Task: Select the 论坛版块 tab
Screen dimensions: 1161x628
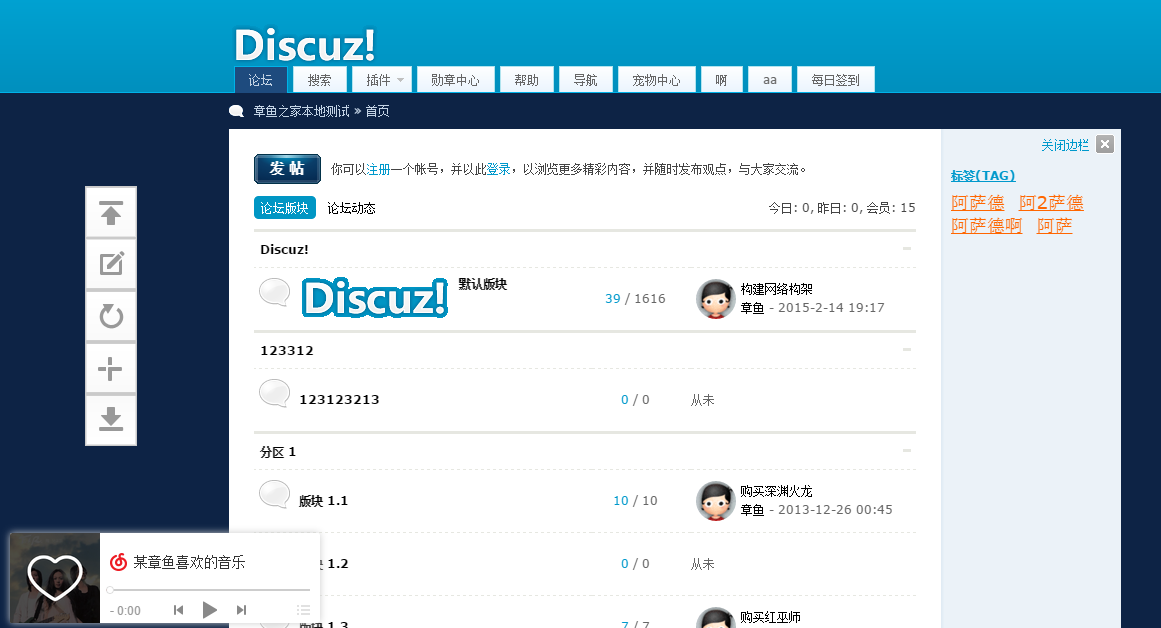Action: [284, 208]
